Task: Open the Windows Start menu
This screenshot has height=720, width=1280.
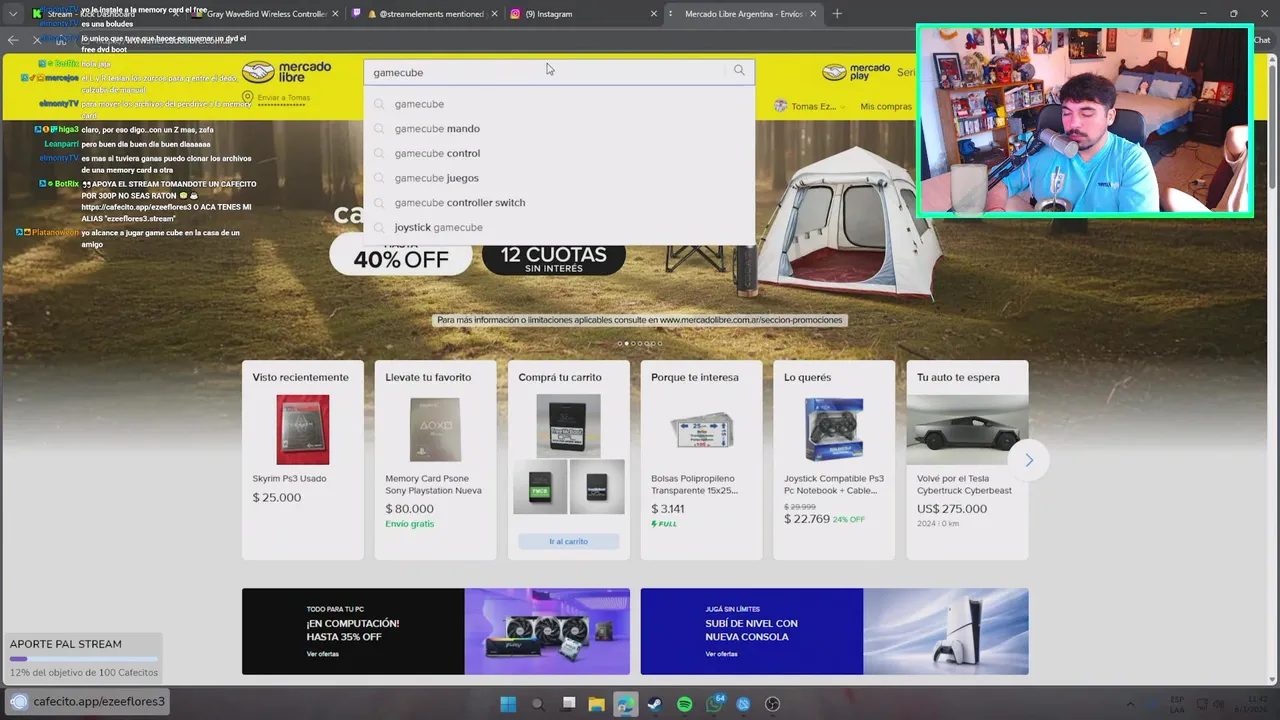Action: (508, 704)
